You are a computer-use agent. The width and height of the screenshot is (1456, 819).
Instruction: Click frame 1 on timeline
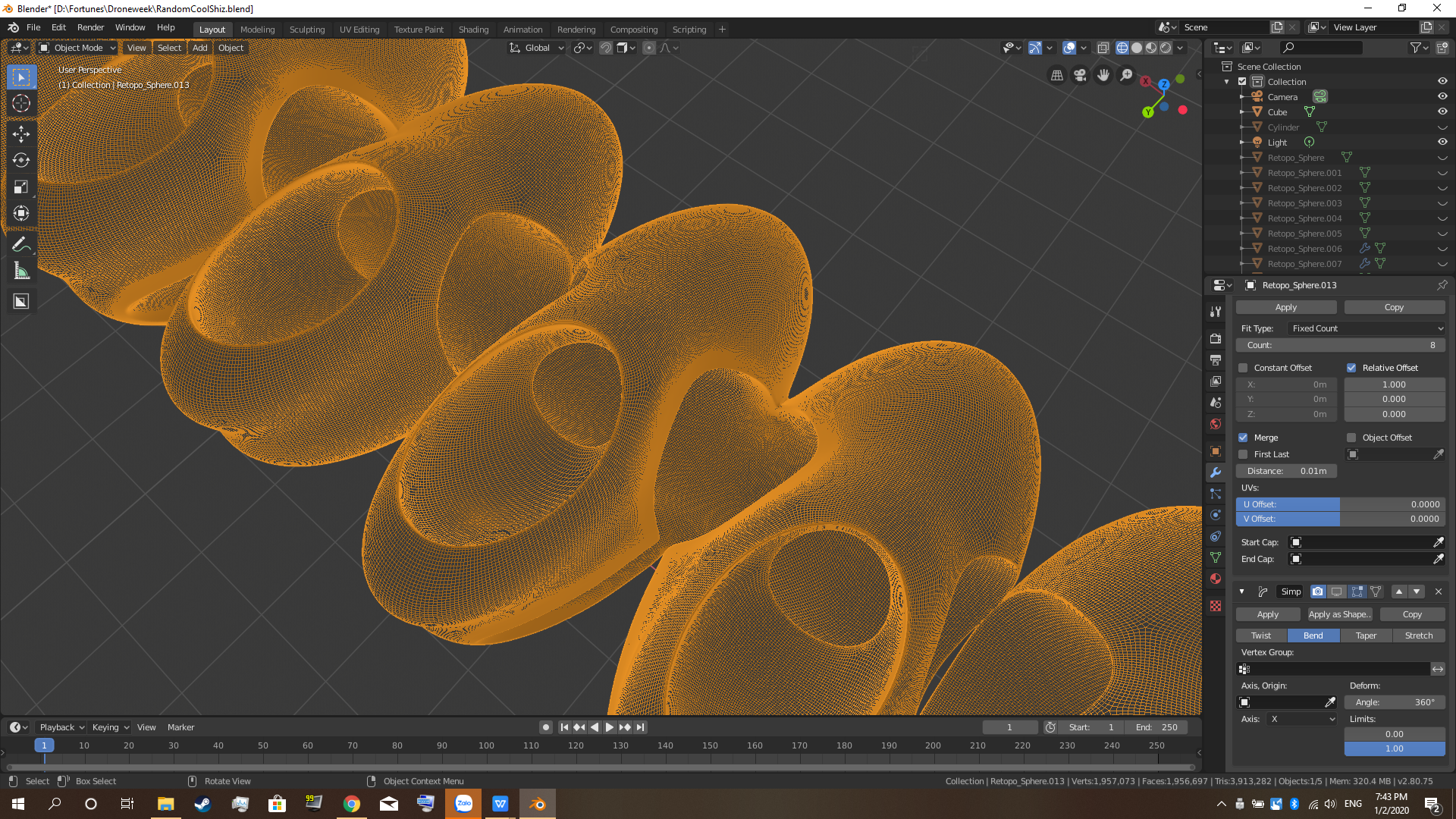click(x=44, y=745)
